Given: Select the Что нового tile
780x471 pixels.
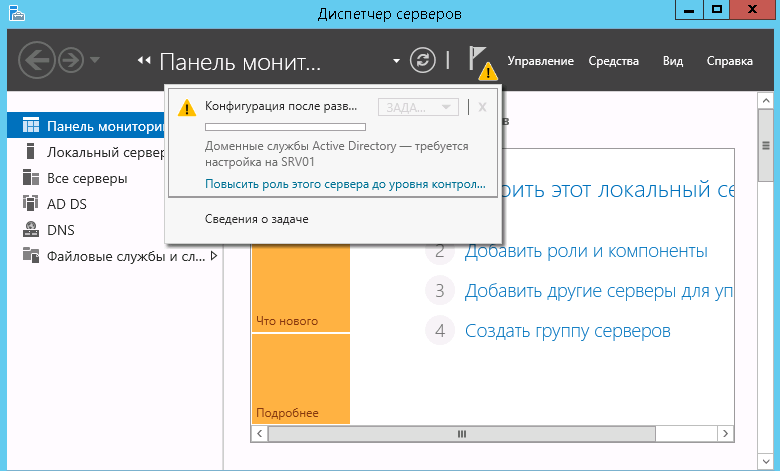Looking at the screenshot, I should [301, 288].
